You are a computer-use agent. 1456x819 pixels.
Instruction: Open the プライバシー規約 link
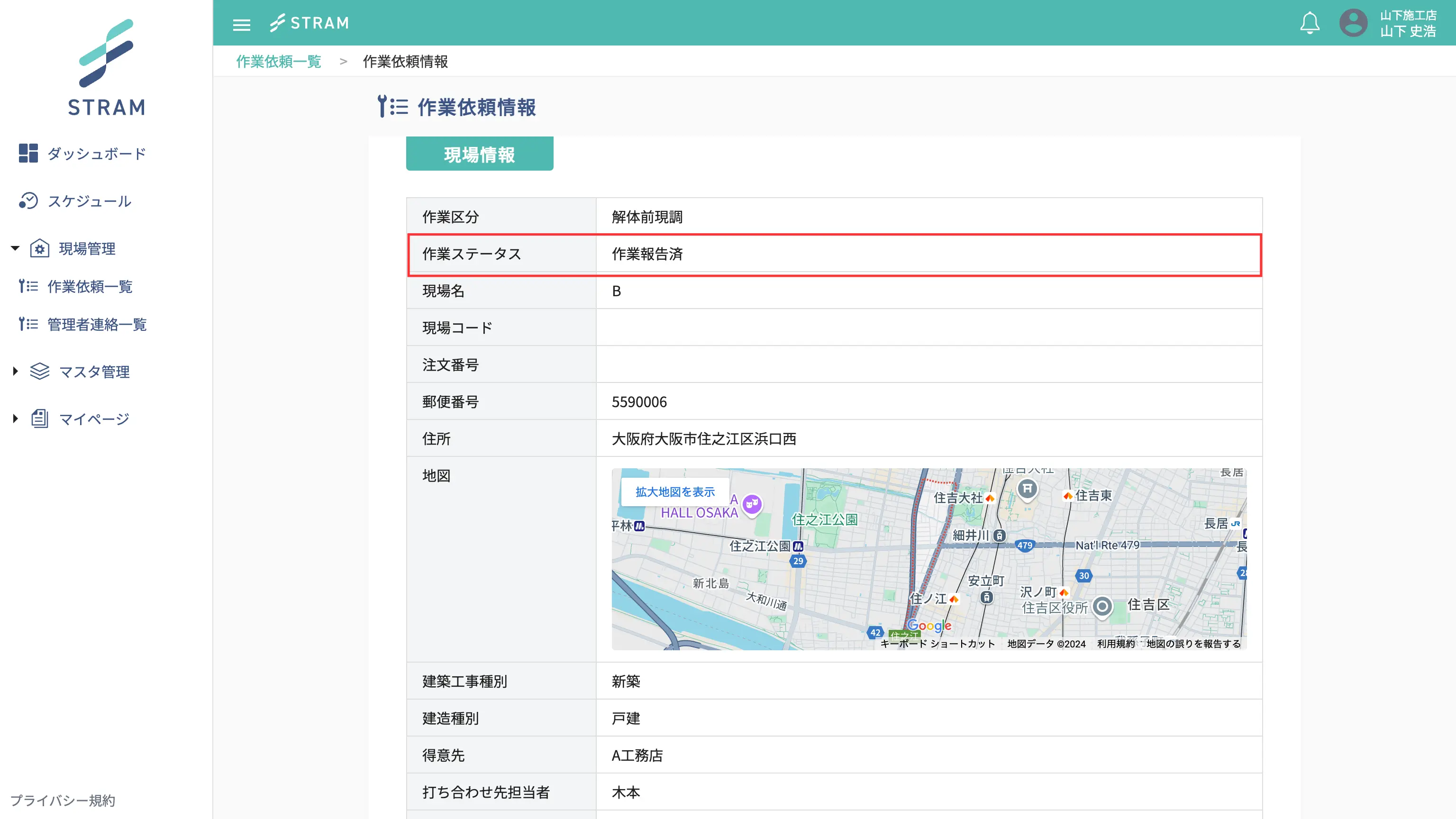63,801
